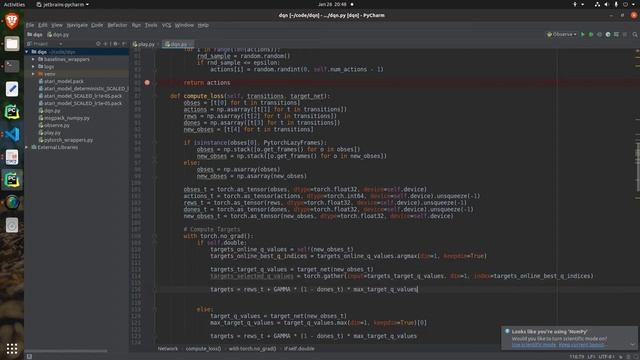Open the Refactor menu

pyautogui.click(x=117, y=25)
